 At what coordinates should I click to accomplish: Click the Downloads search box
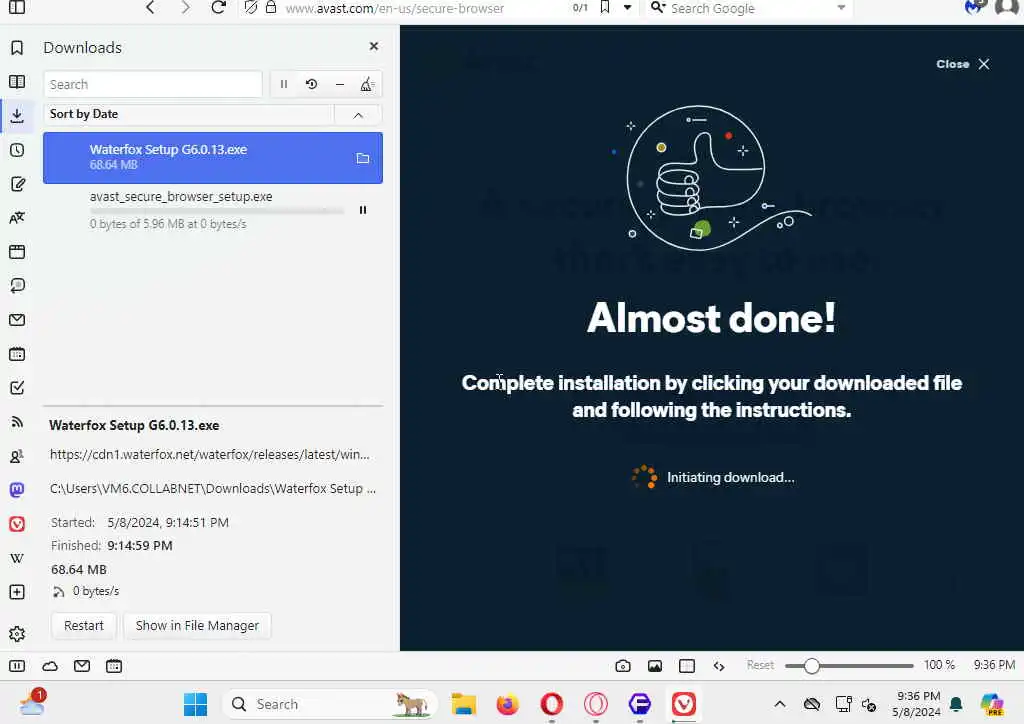153,84
